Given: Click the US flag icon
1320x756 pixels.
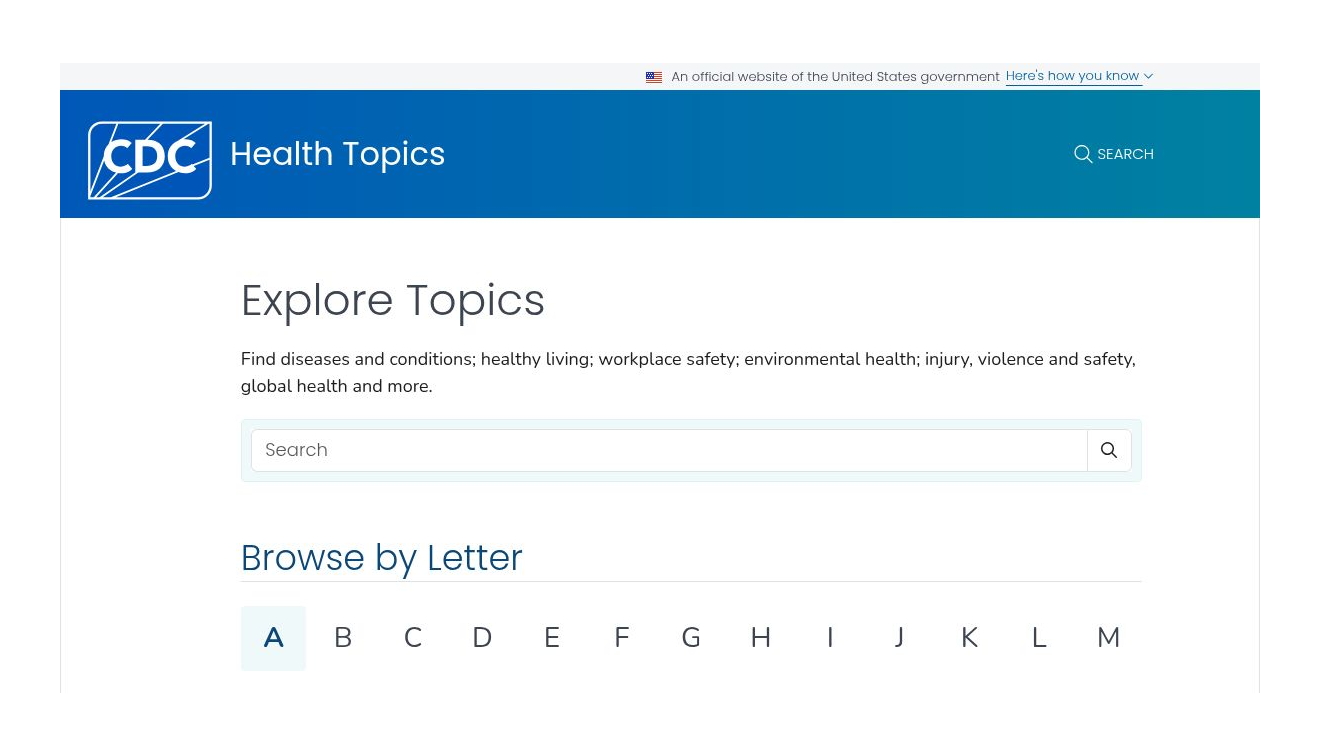Looking at the screenshot, I should coord(654,77).
